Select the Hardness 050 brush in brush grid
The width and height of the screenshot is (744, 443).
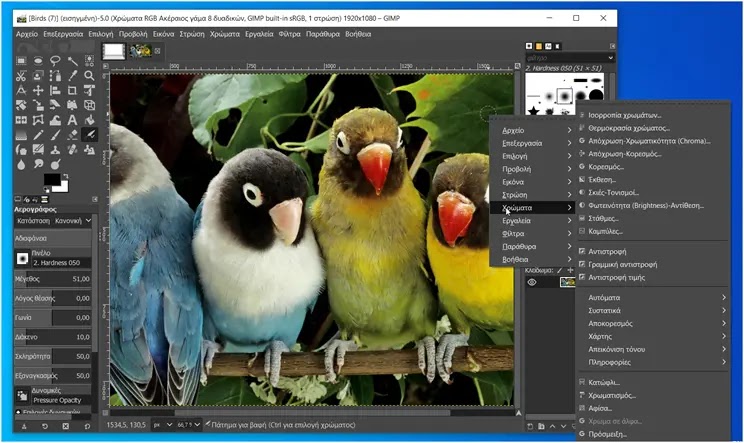[x=564, y=96]
